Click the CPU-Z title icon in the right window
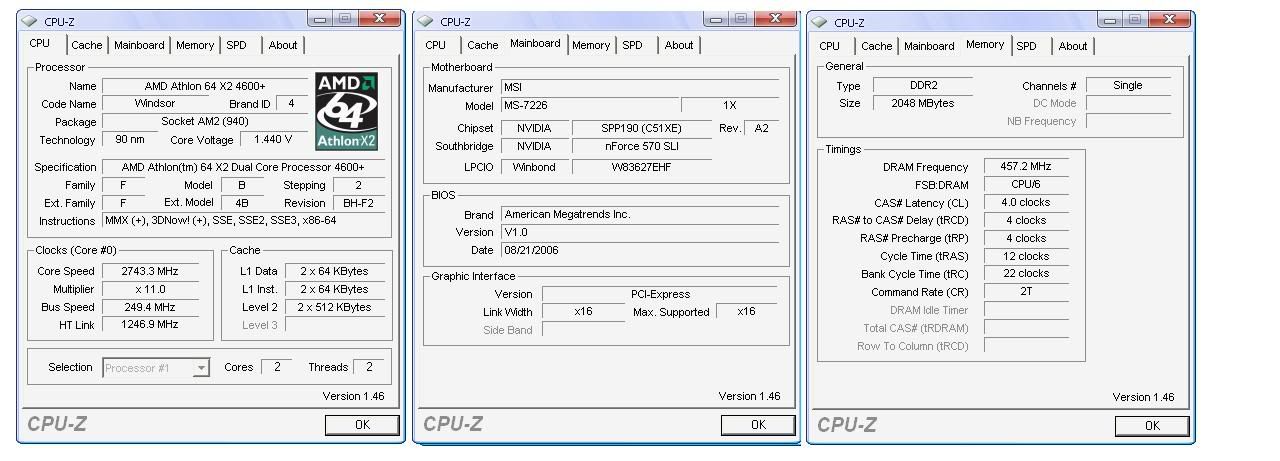The height and width of the screenshot is (461, 1280). [820, 21]
